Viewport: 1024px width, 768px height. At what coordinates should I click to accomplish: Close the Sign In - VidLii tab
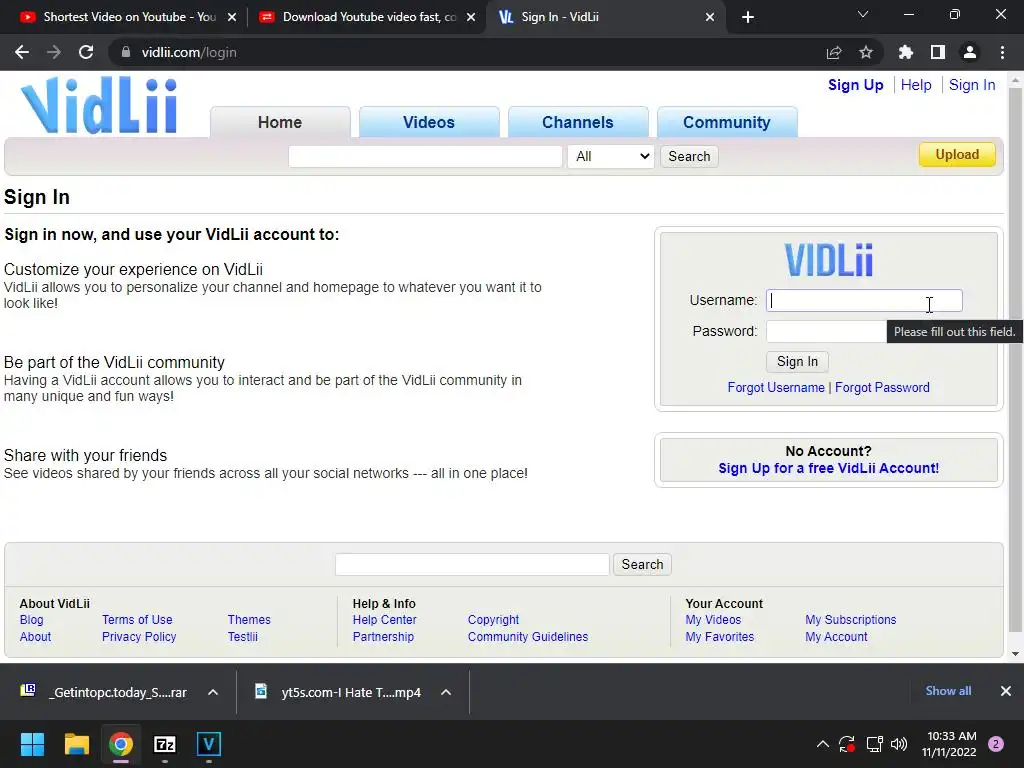tap(710, 17)
